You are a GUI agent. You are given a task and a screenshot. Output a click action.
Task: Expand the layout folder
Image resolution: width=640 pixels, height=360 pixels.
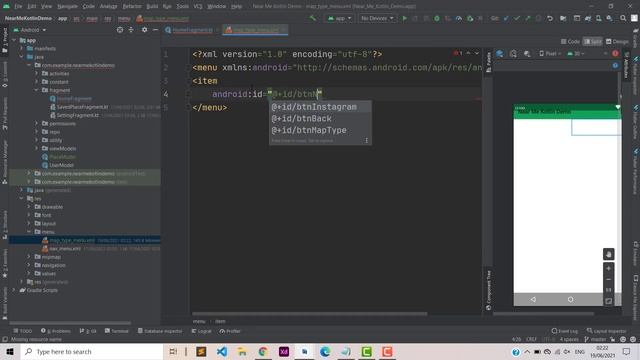pyautogui.click(x=29, y=223)
